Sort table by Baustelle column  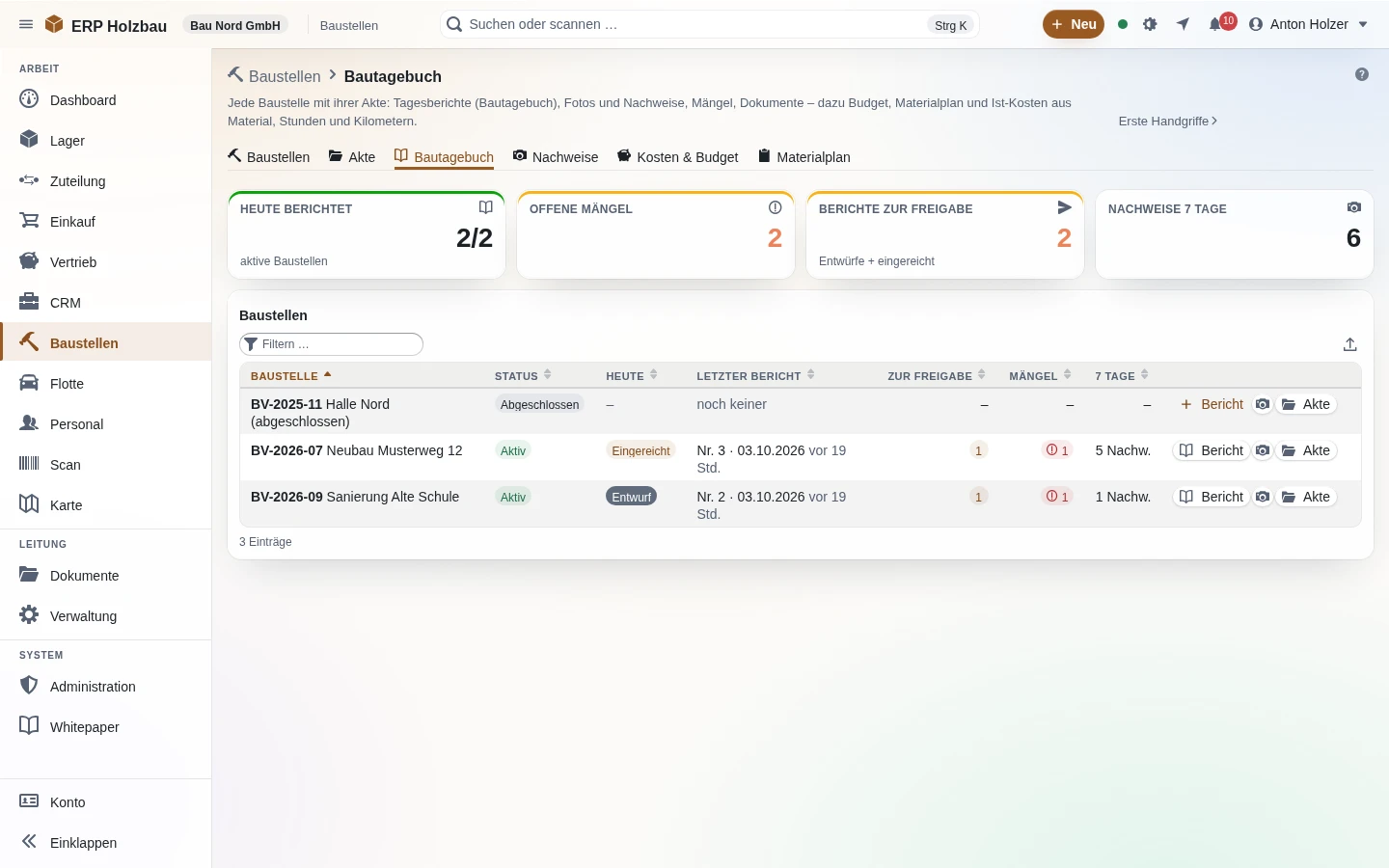click(290, 376)
